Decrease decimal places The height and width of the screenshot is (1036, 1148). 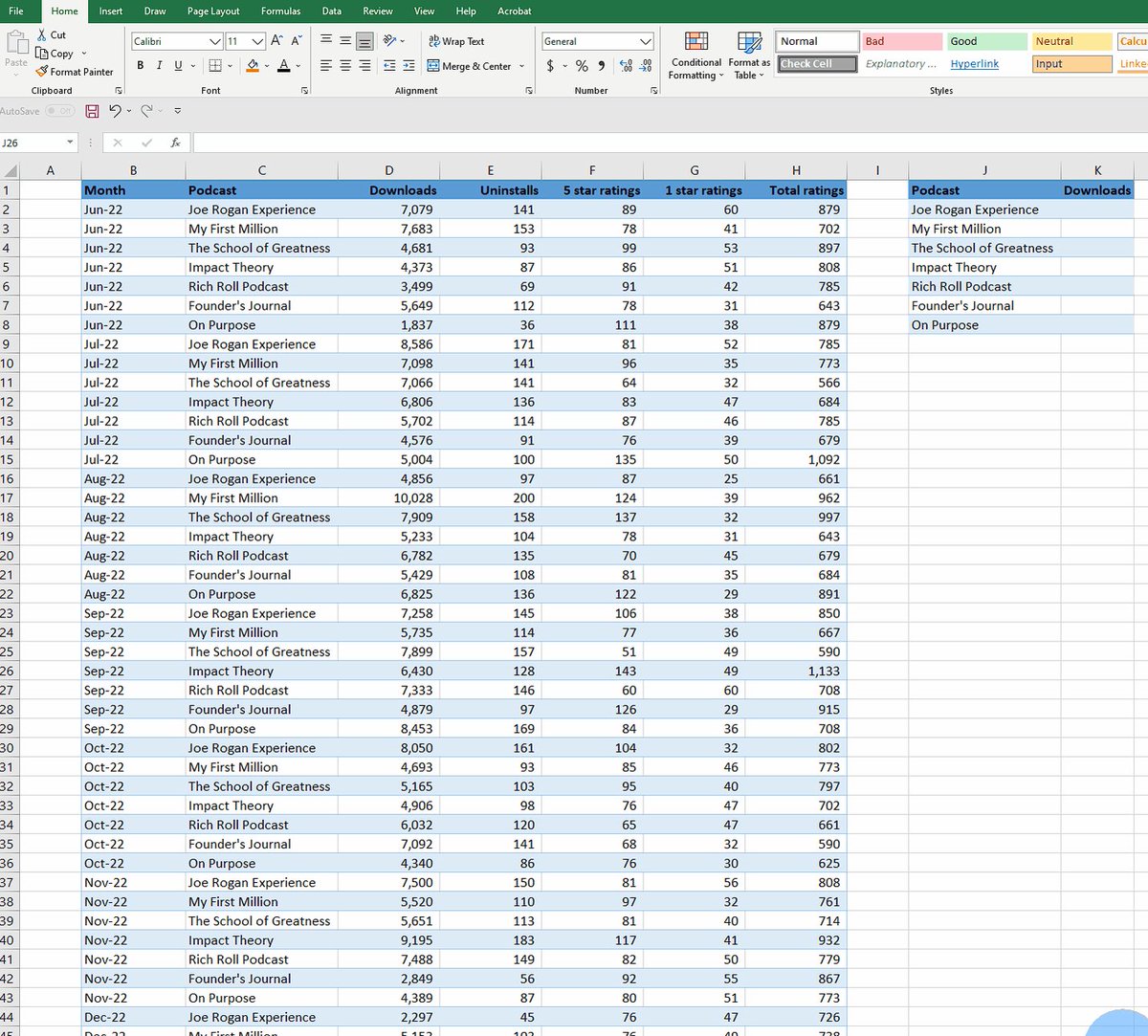click(646, 66)
